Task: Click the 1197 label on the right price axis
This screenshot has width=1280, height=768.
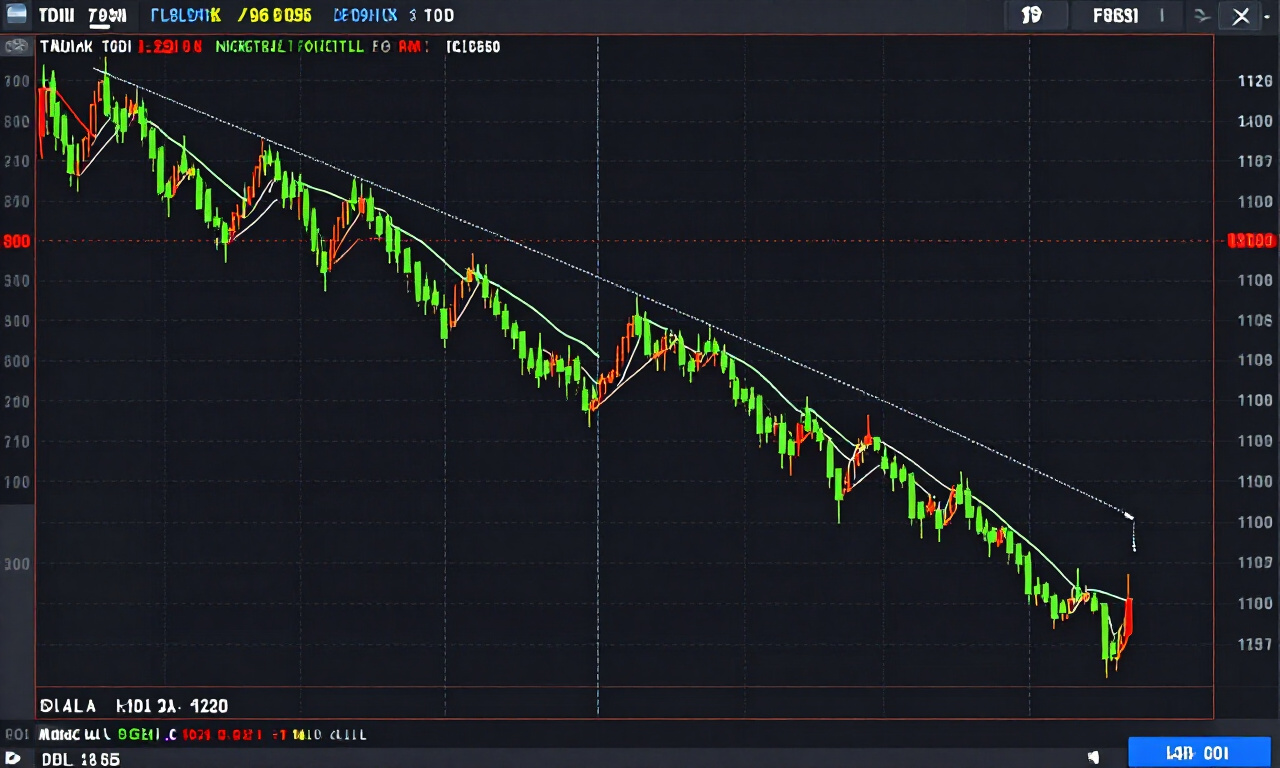Action: pos(1254,644)
